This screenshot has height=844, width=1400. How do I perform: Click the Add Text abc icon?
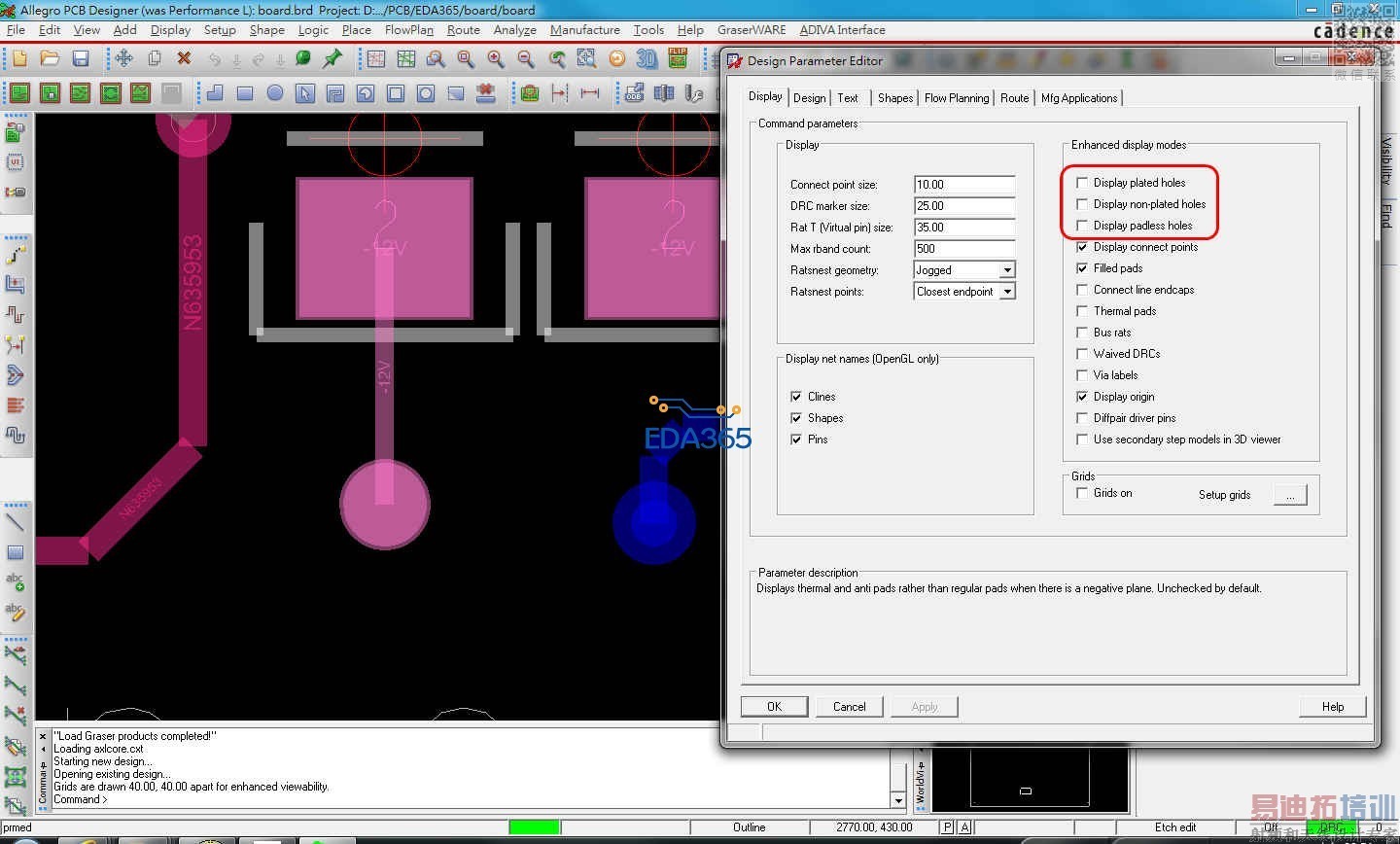pyautogui.click(x=15, y=582)
